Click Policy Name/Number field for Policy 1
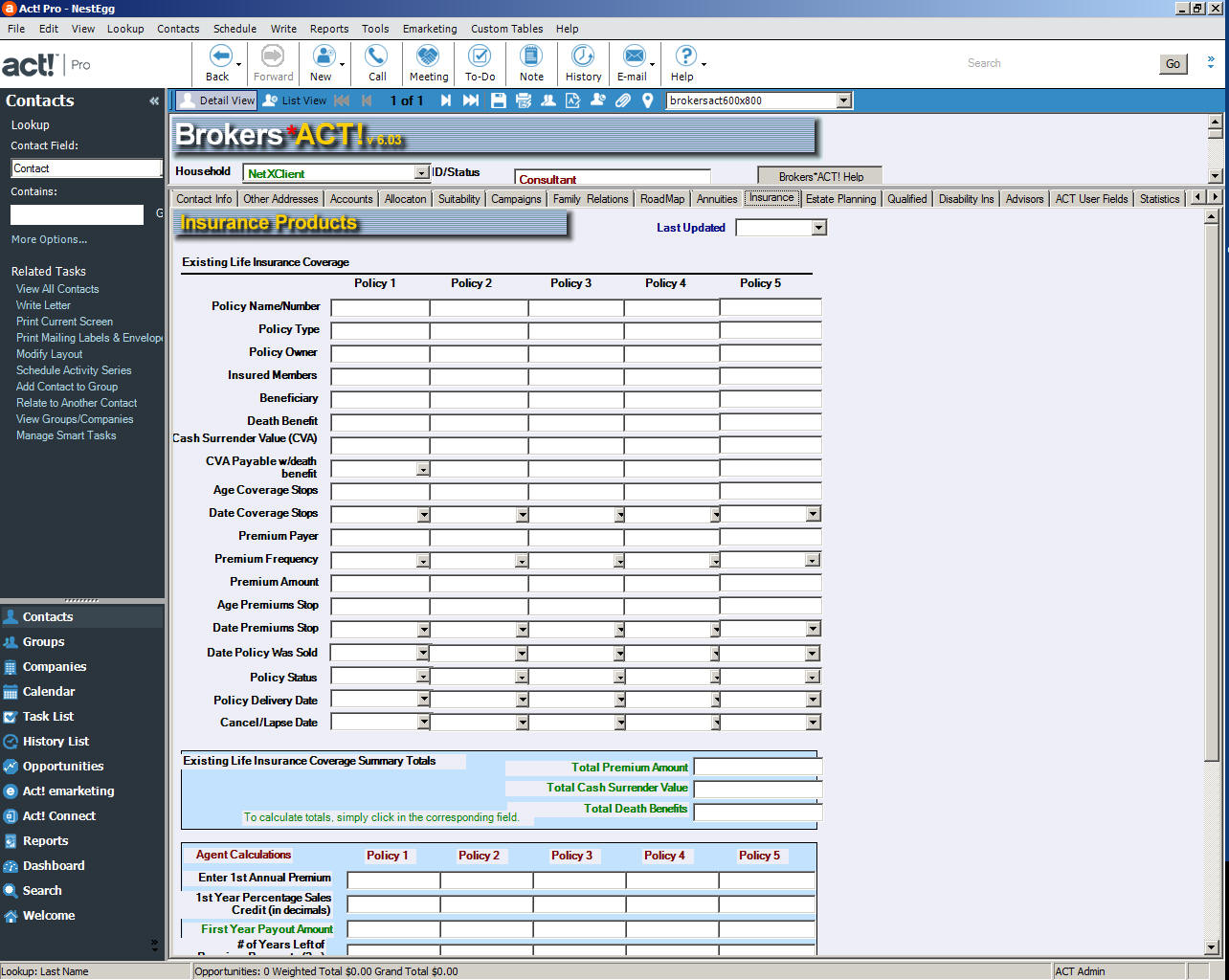 pos(380,308)
